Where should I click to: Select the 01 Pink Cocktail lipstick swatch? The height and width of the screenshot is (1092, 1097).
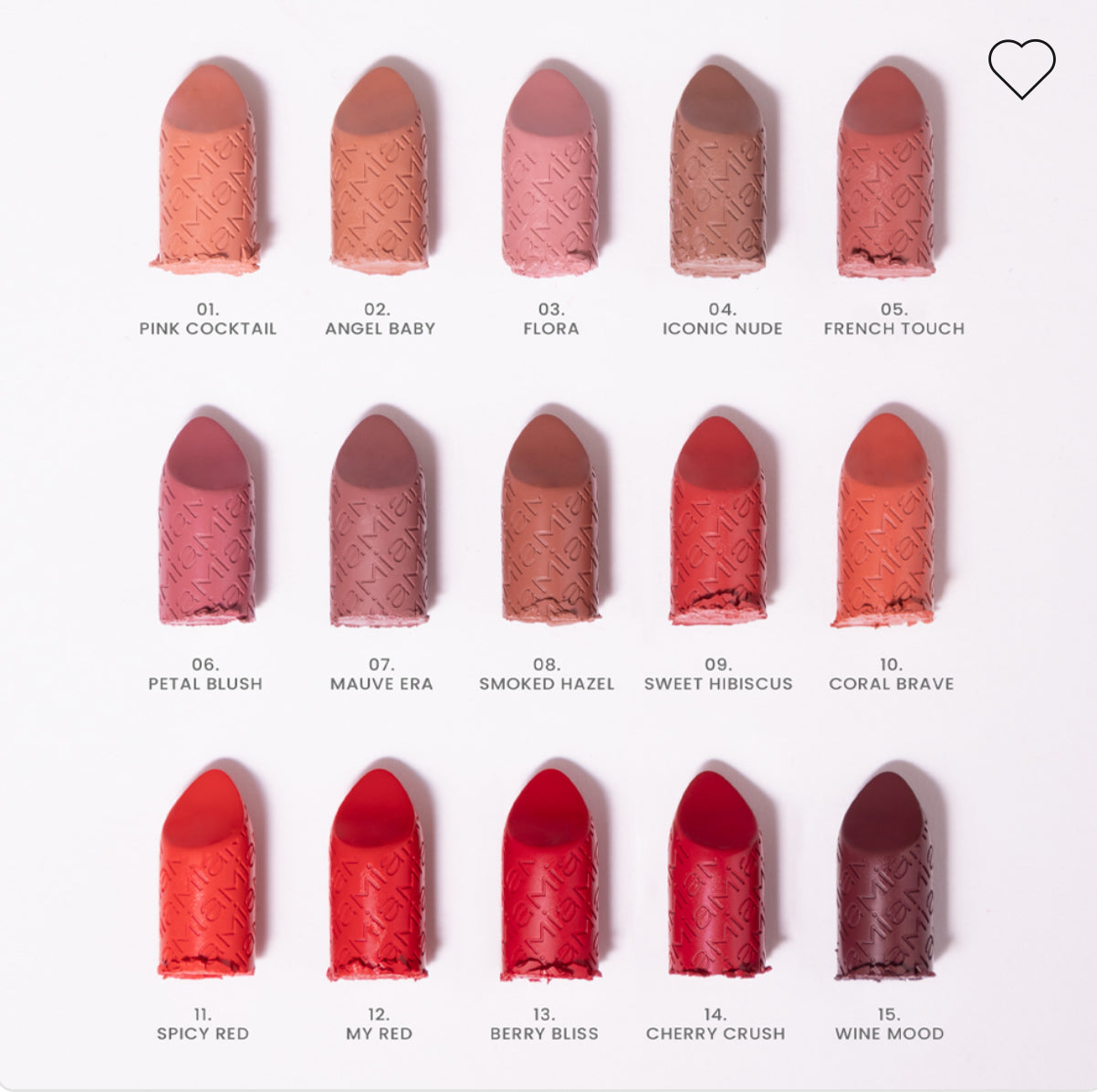pyautogui.click(x=206, y=169)
